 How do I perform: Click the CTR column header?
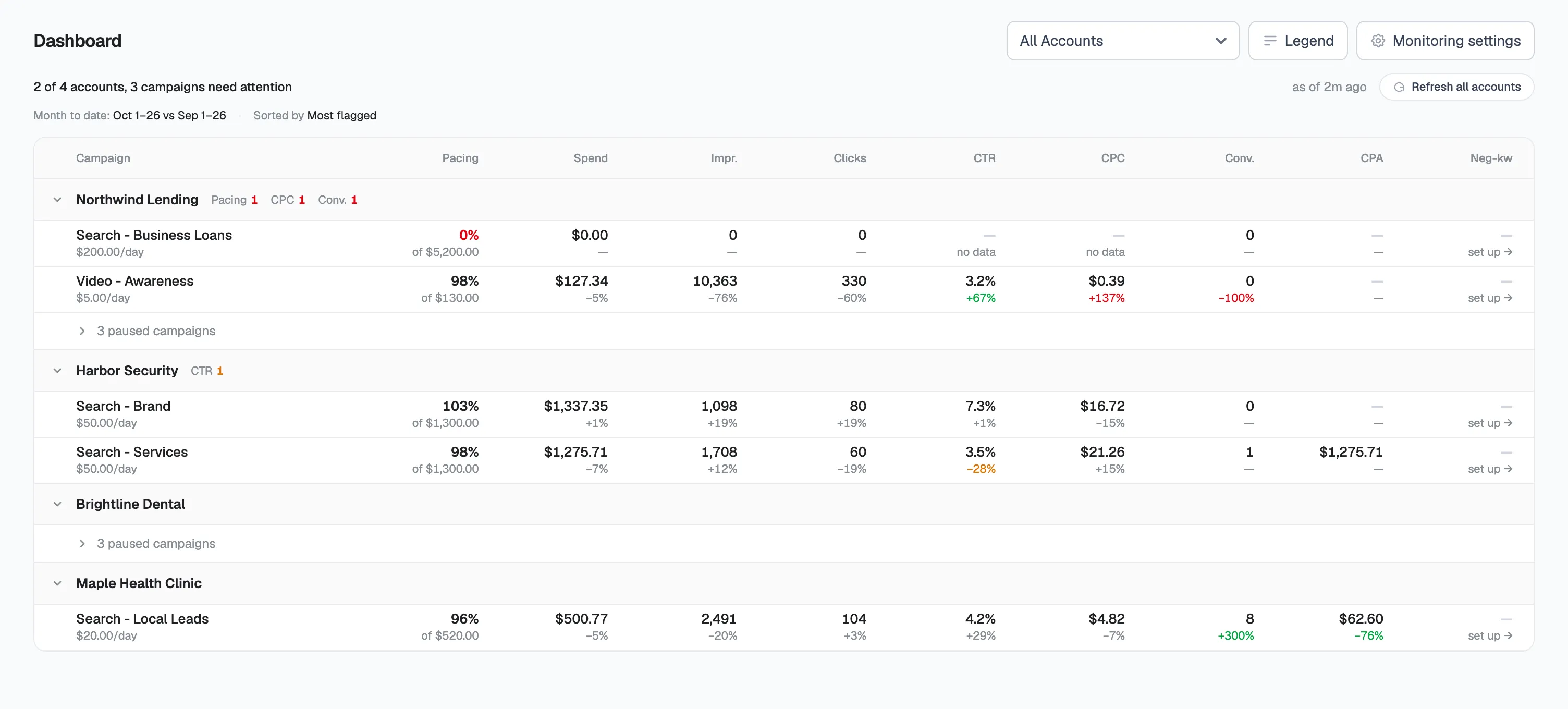pyautogui.click(x=984, y=158)
